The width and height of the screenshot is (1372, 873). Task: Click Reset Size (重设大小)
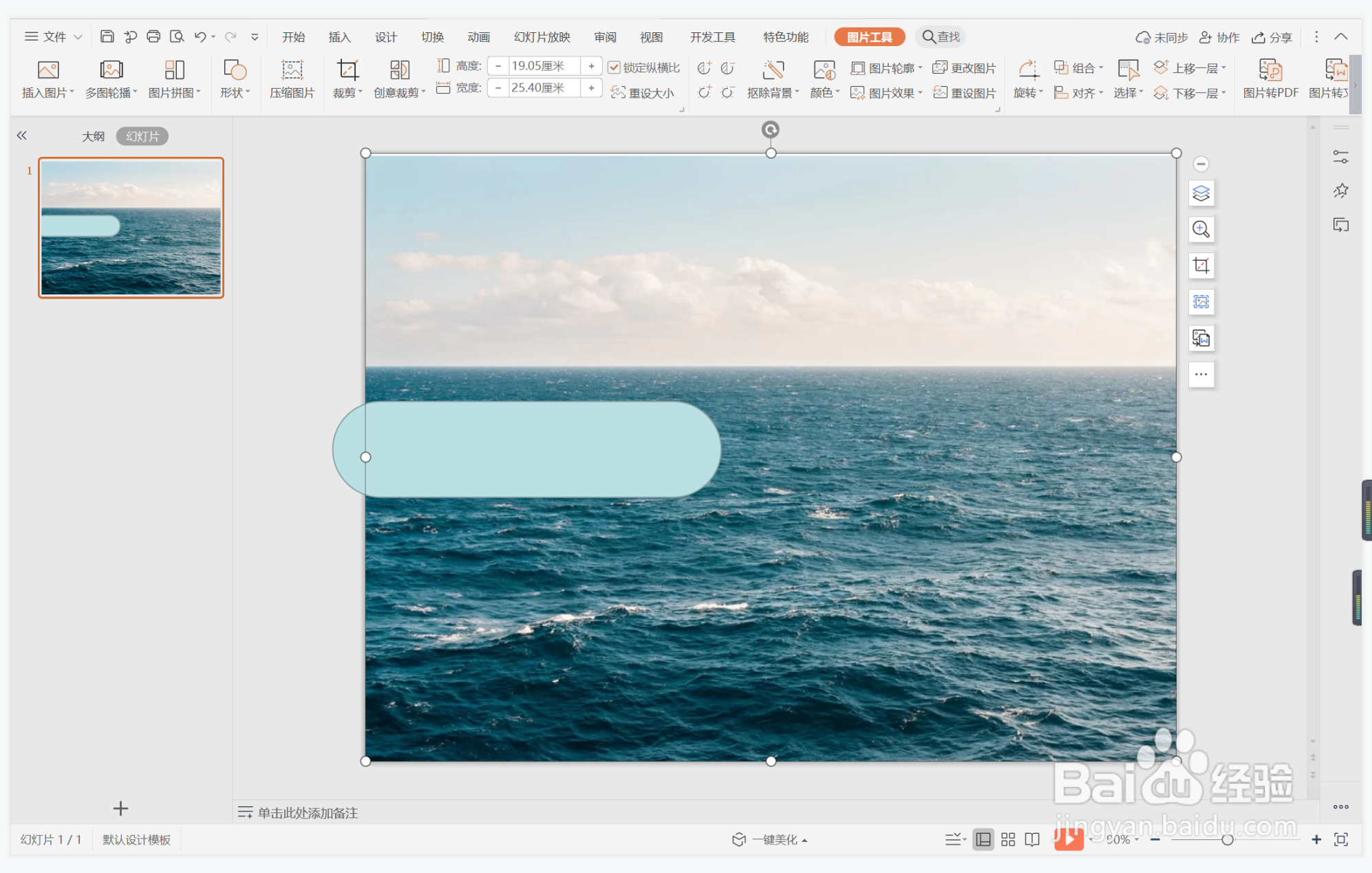coord(643,92)
